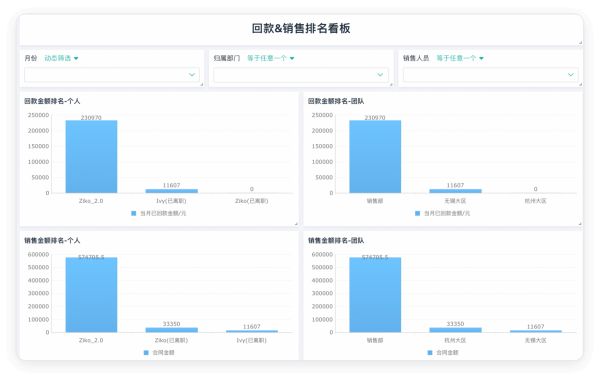Click the 11607 Ivy bar in personal repayment chart
Image resolution: width=600 pixels, height=380 pixels.
click(171, 191)
